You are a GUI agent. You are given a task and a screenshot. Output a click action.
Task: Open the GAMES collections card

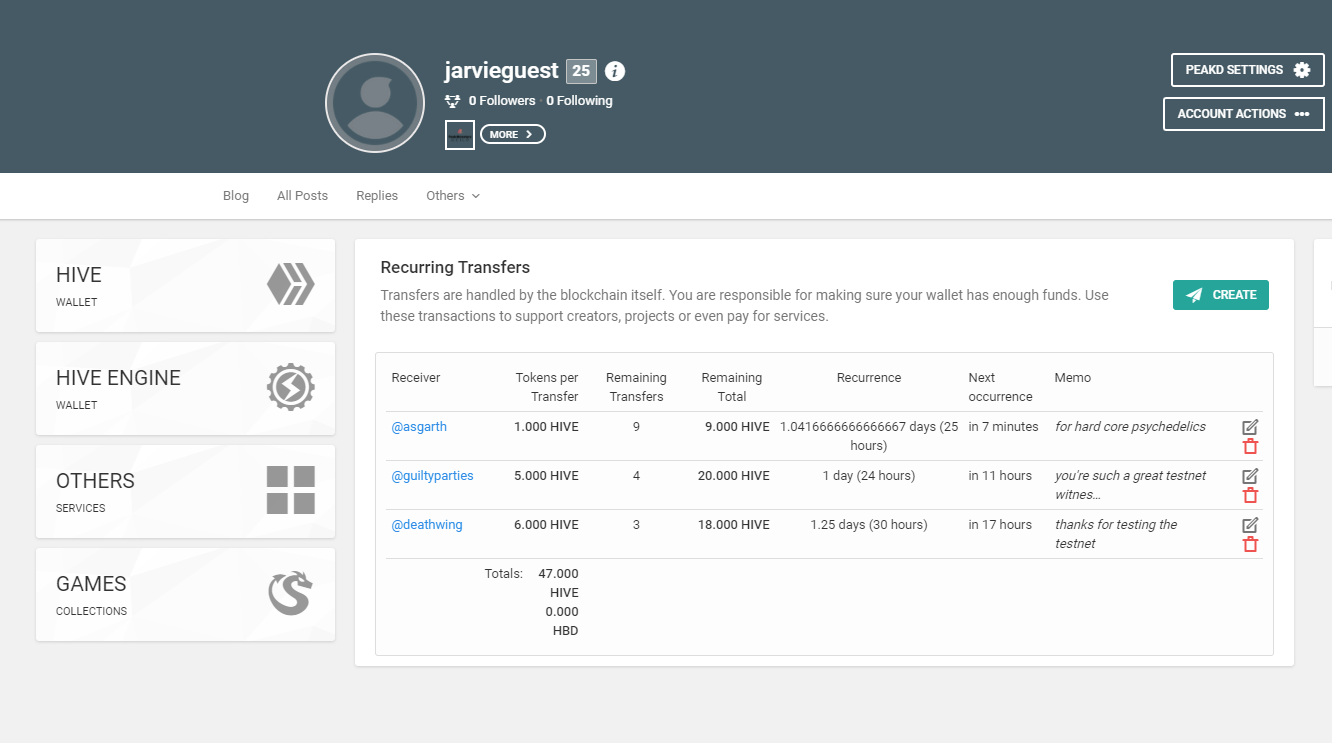(x=185, y=594)
